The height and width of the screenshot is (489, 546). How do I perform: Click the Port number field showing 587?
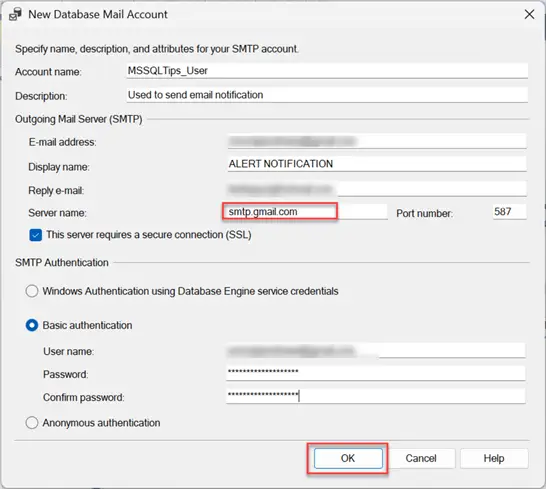509,212
